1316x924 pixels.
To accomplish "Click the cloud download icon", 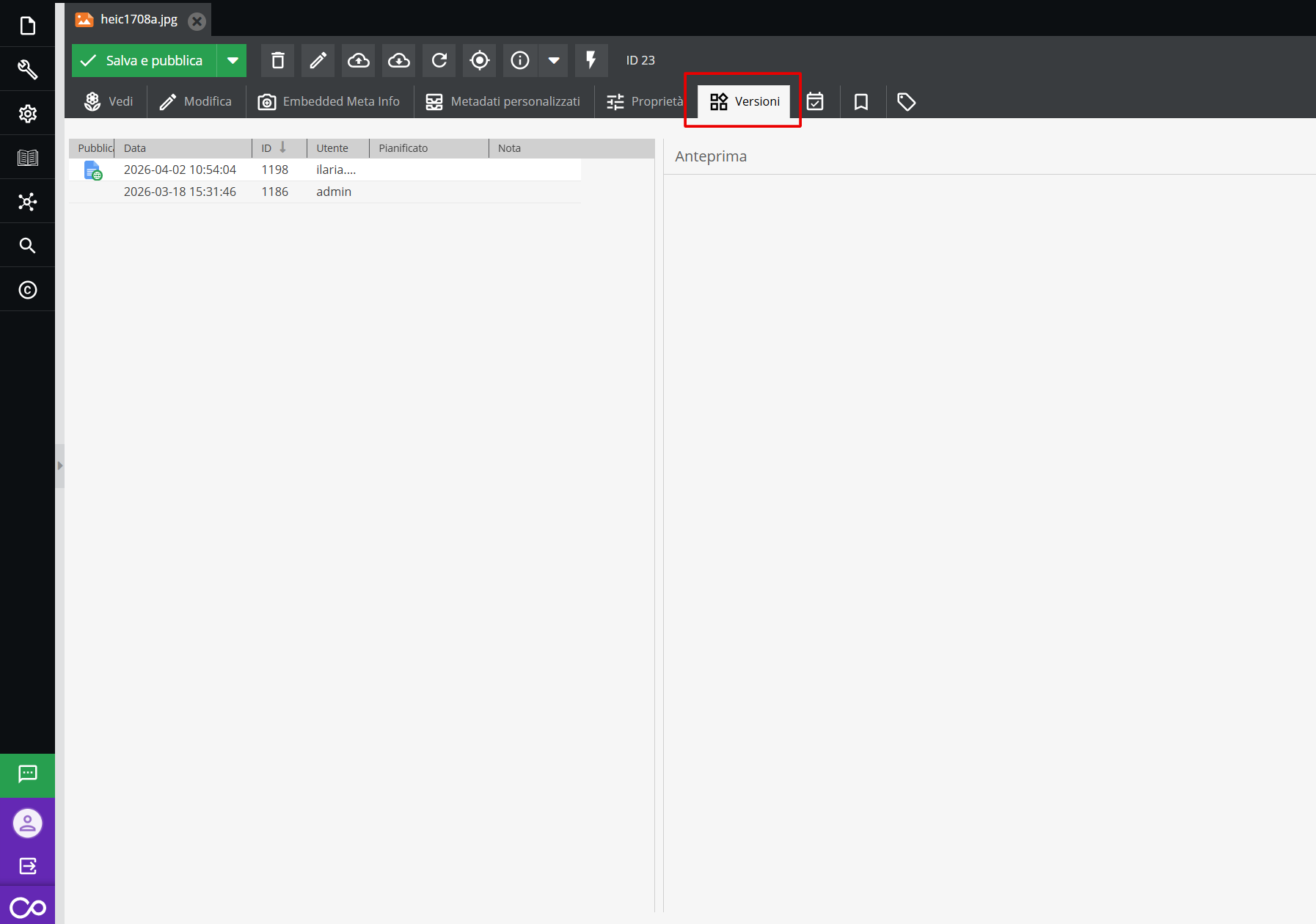I will pos(398,60).
